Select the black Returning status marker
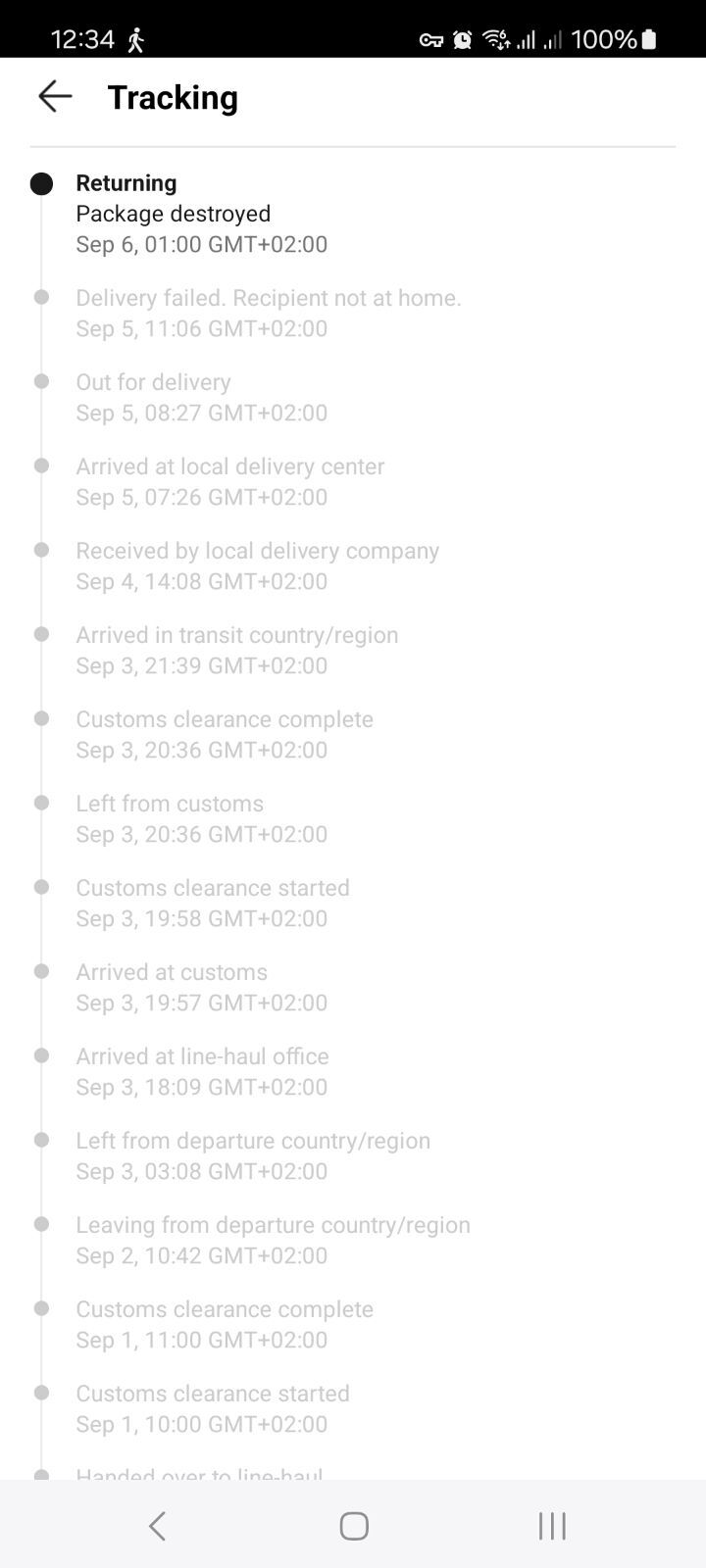Image resolution: width=706 pixels, height=1568 pixels. [41, 183]
